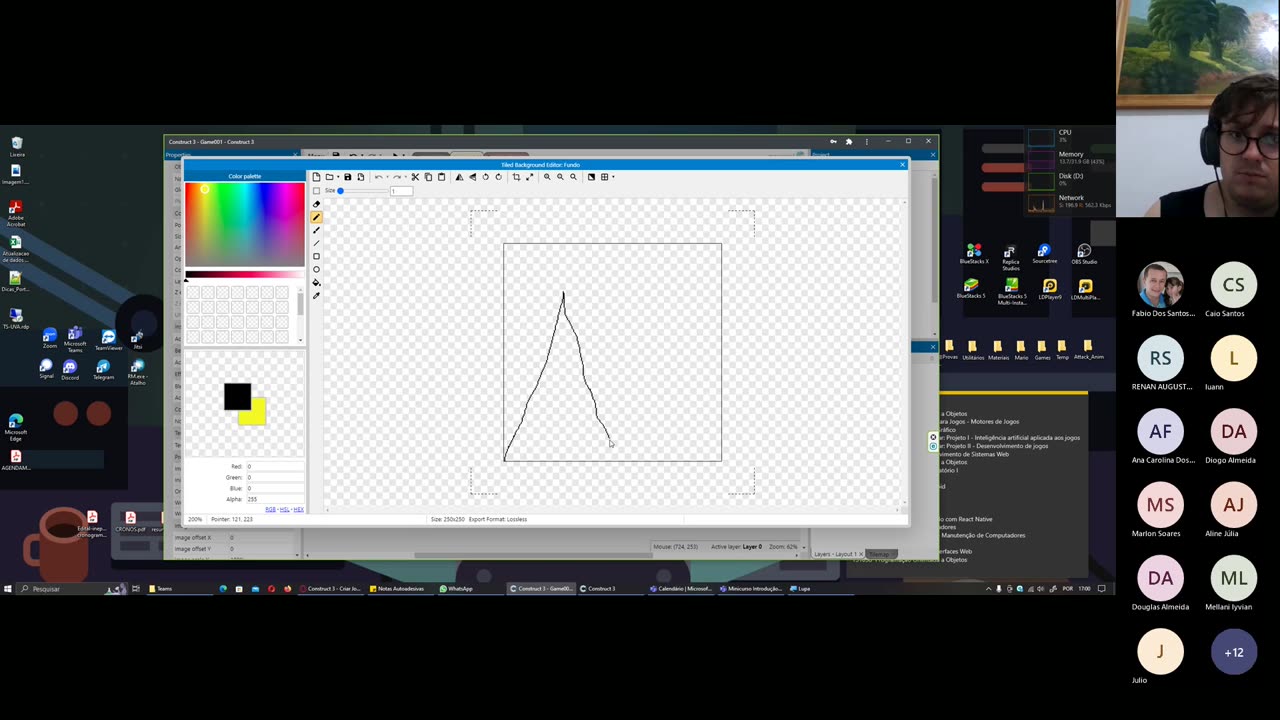Screen dimensions: 1280x720
Task: Open OBS Studio desktop shortcut
Action: coord(1084,254)
